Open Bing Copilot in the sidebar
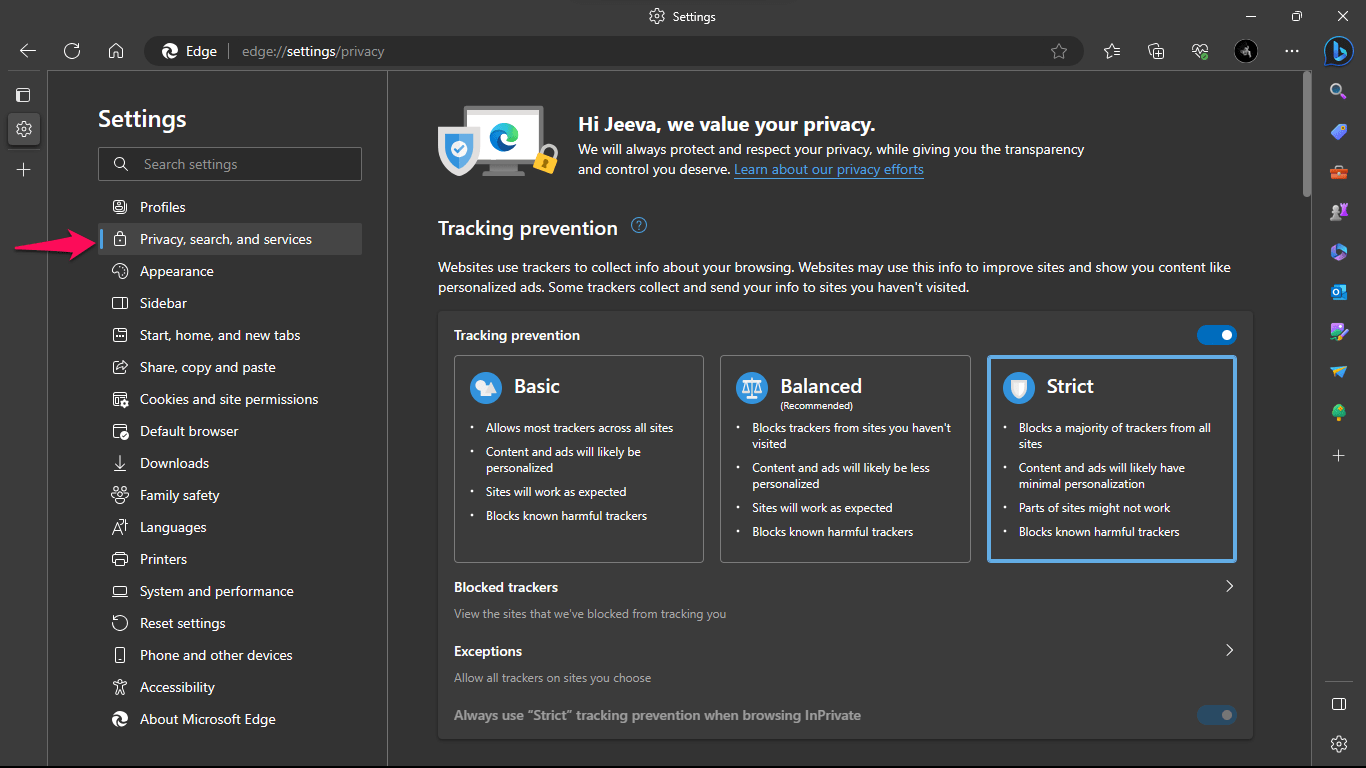 pyautogui.click(x=1338, y=51)
